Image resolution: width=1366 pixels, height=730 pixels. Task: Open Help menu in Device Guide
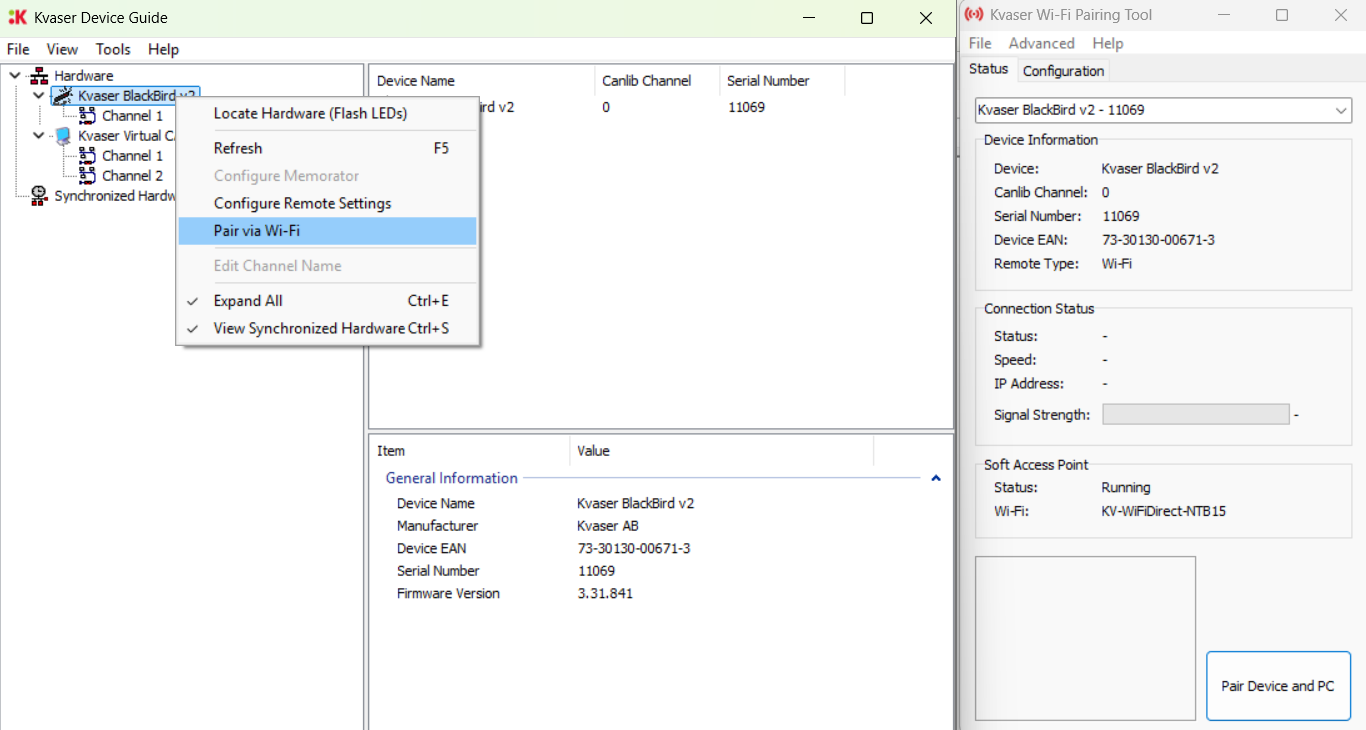pyautogui.click(x=163, y=49)
